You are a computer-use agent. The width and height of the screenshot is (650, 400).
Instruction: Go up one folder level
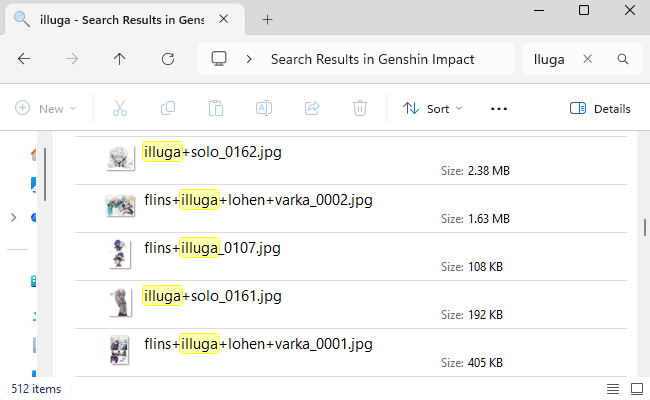tap(120, 59)
